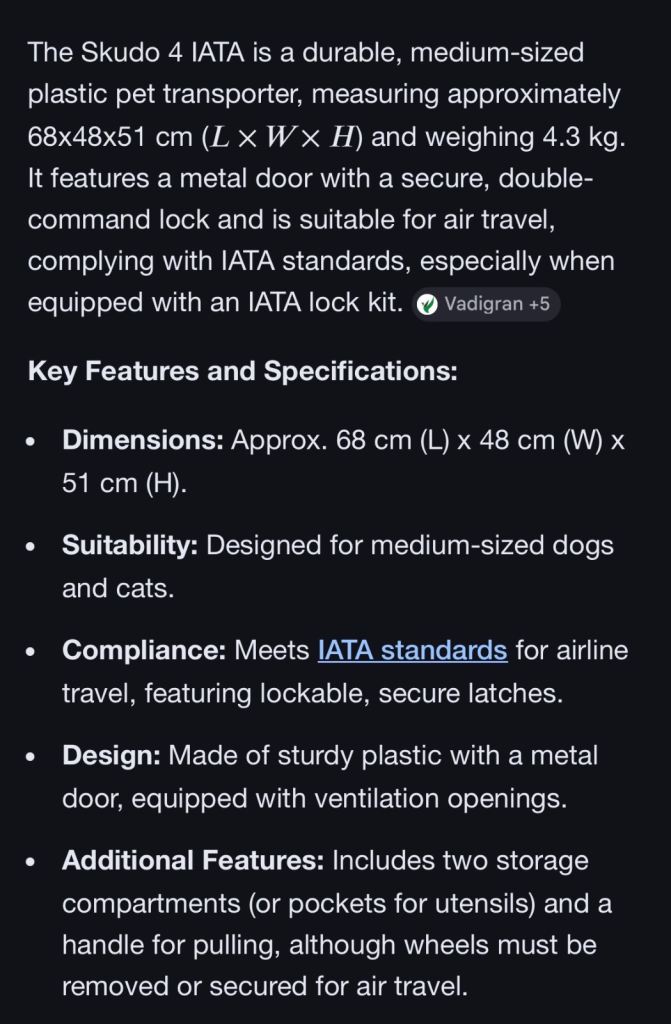Click the "Key Features and Specifications:" heading
The image size is (671, 1024).
[x=242, y=372]
